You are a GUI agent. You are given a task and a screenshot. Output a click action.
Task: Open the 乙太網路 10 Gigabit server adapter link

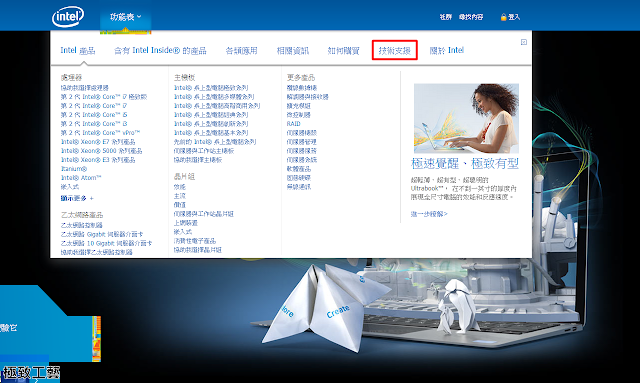click(106, 243)
